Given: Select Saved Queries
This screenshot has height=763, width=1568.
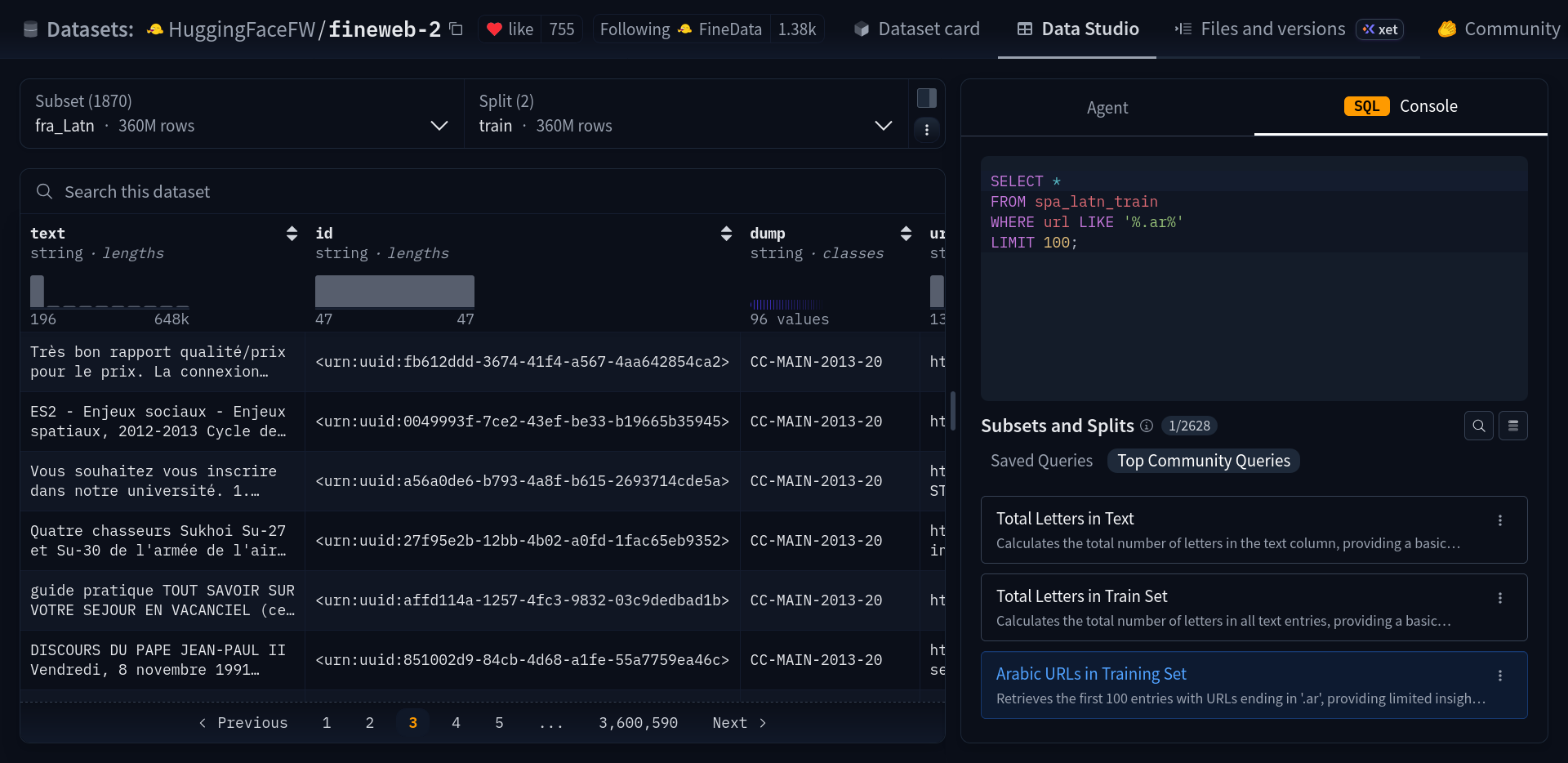Looking at the screenshot, I should 1041,461.
